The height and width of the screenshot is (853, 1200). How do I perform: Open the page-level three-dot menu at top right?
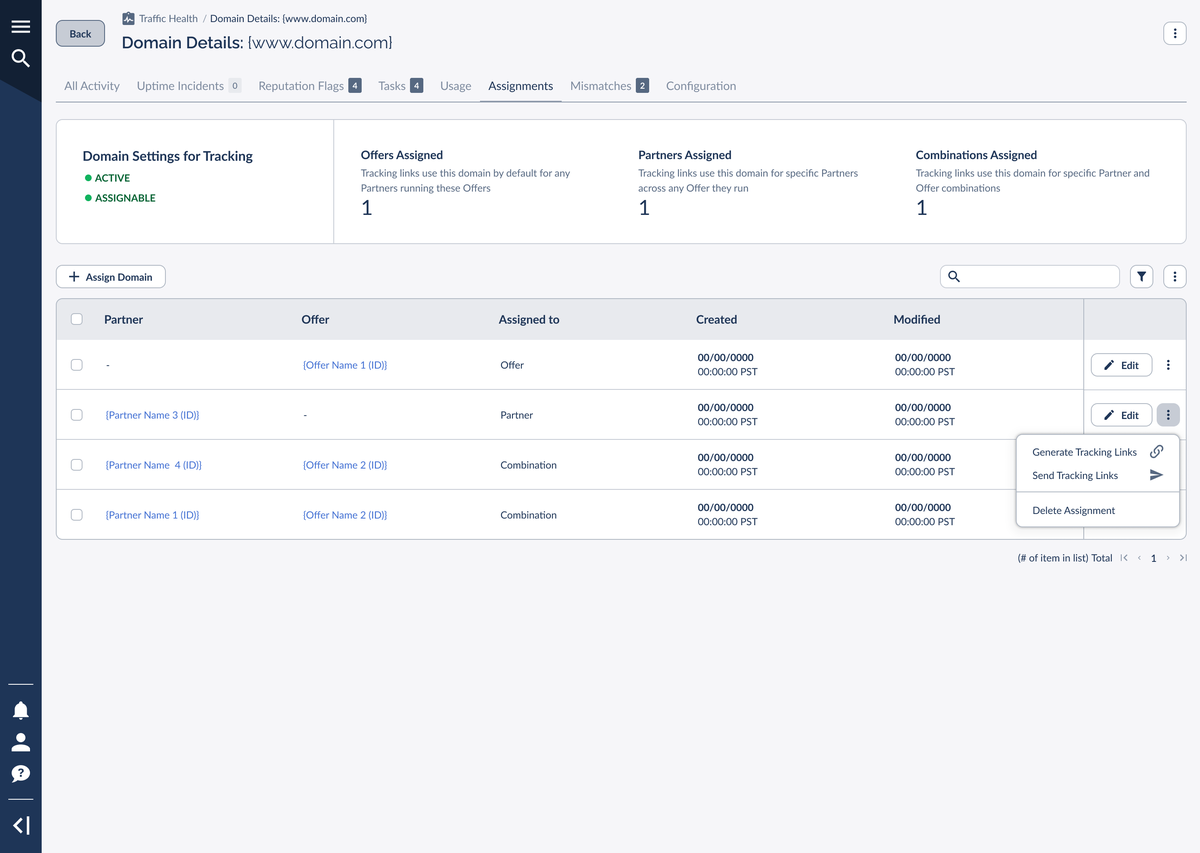point(1174,33)
